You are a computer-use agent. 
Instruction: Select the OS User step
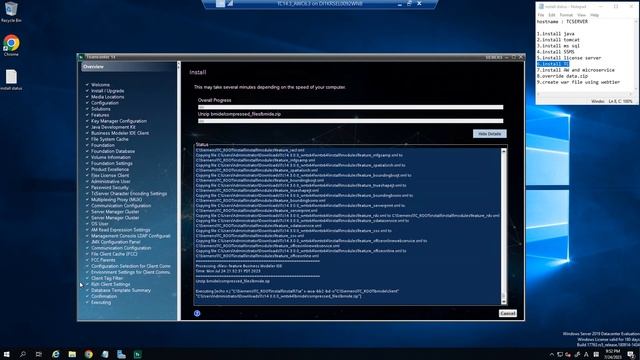(x=100, y=224)
